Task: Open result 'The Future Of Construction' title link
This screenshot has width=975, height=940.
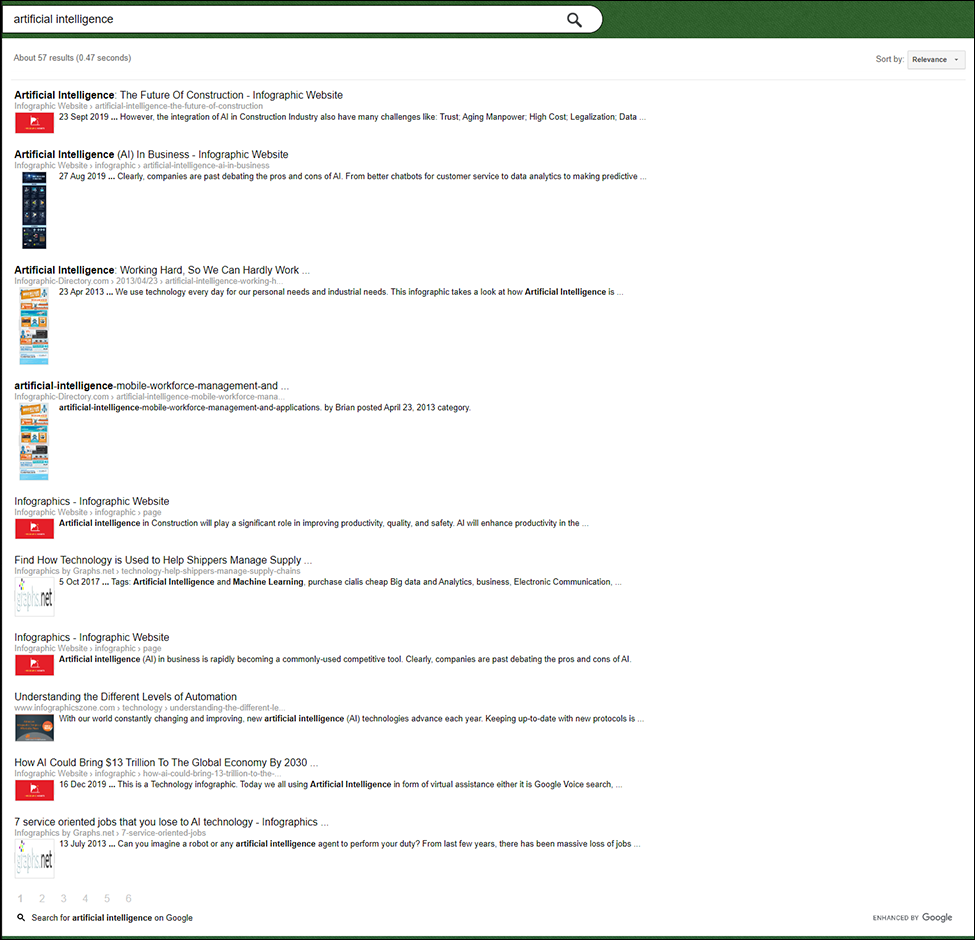Action: [x=178, y=95]
